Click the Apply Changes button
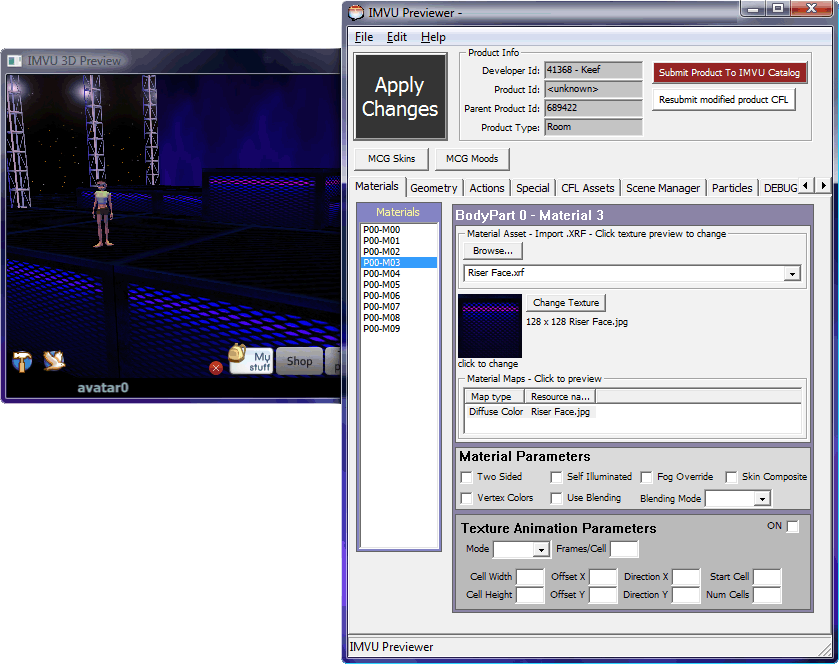Viewport: 839px width, 664px height. [x=400, y=97]
